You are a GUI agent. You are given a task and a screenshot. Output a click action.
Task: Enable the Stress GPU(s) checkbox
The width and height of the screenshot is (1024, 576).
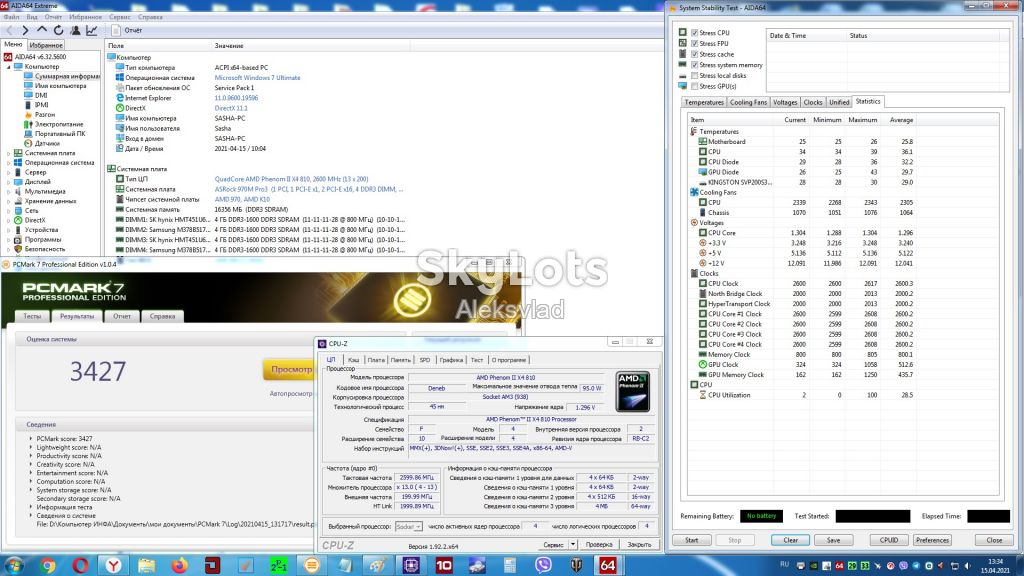(695, 86)
